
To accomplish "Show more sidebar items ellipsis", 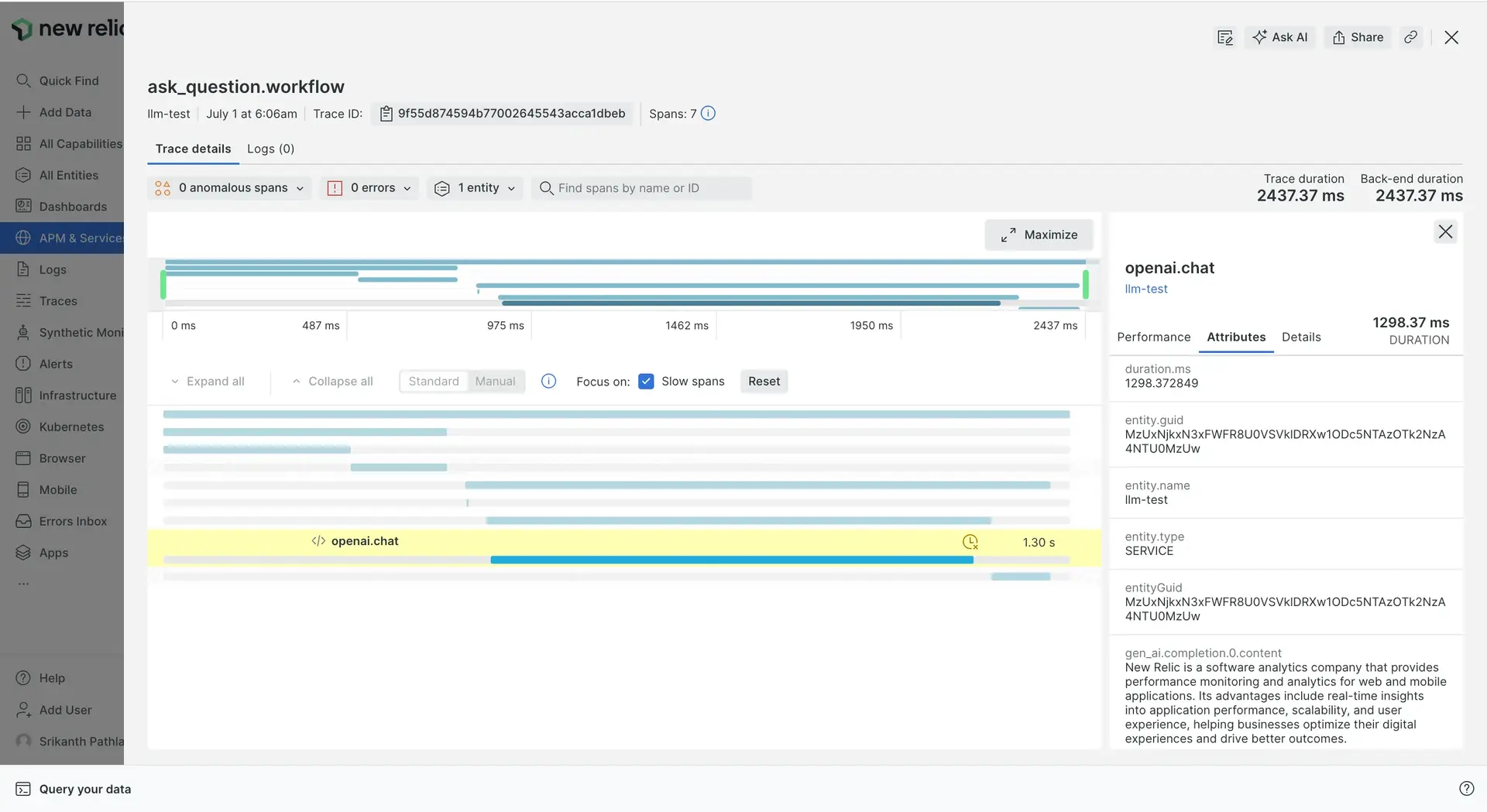I will point(23,584).
